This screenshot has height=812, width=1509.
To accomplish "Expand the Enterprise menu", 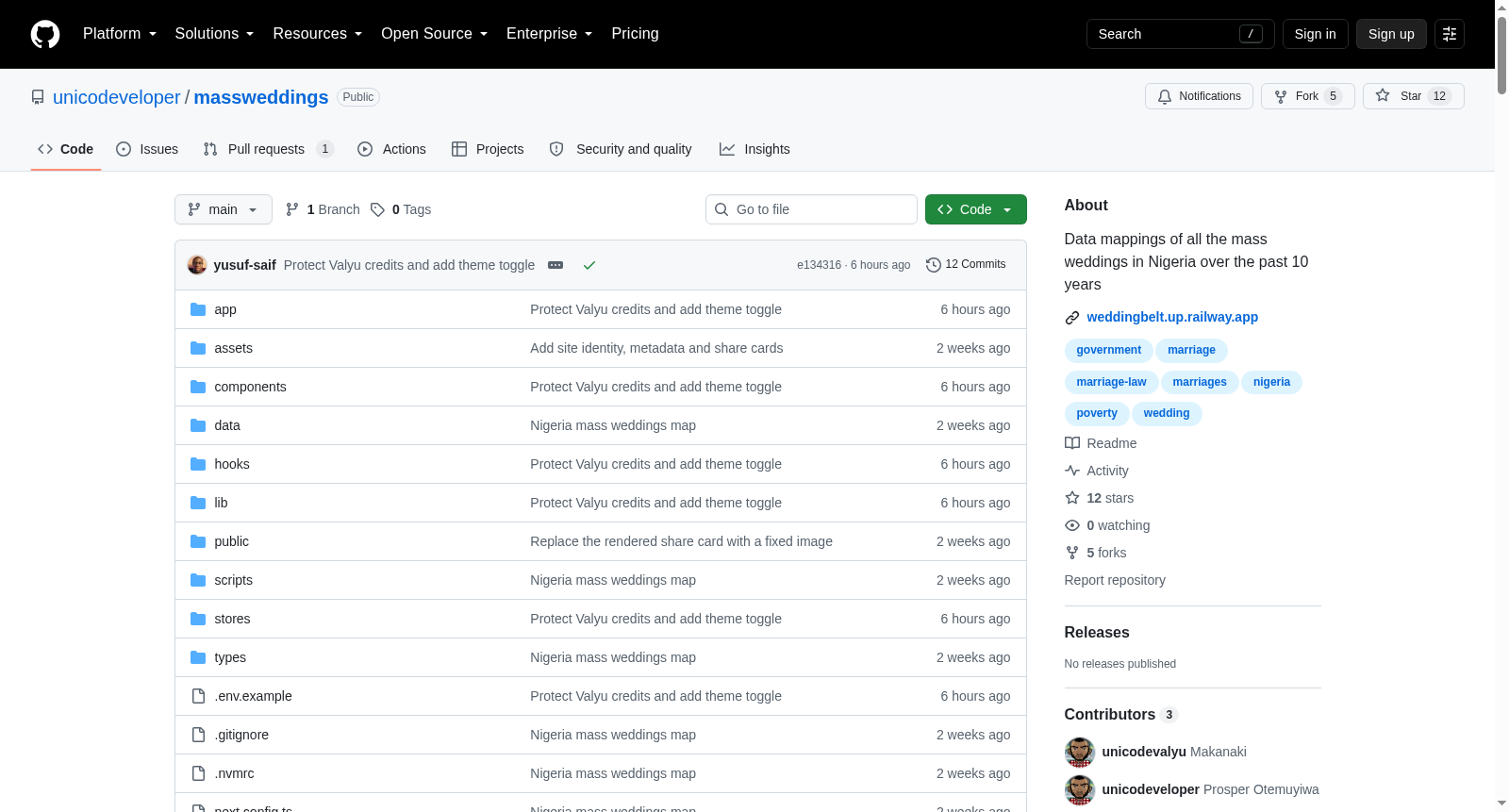I will [549, 34].
